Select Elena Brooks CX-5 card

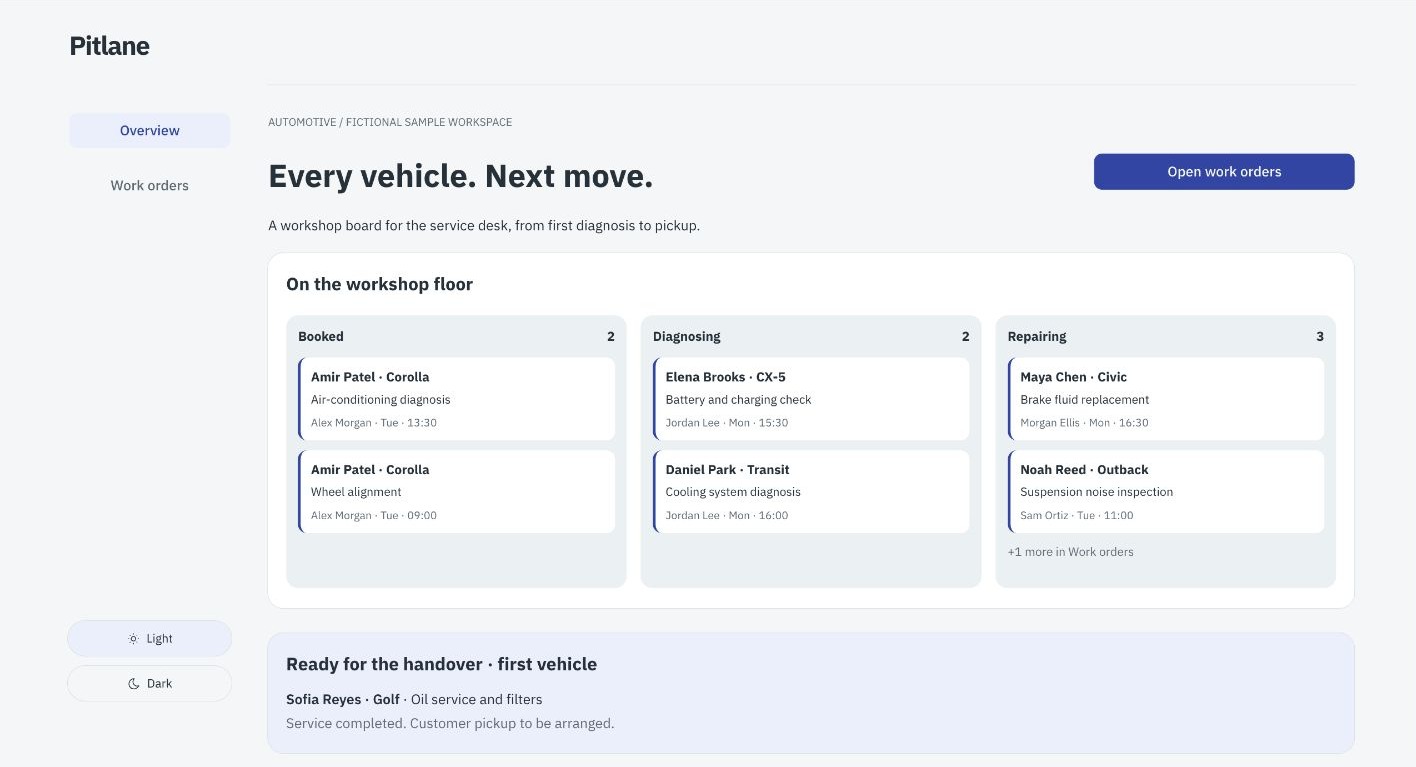(x=811, y=399)
